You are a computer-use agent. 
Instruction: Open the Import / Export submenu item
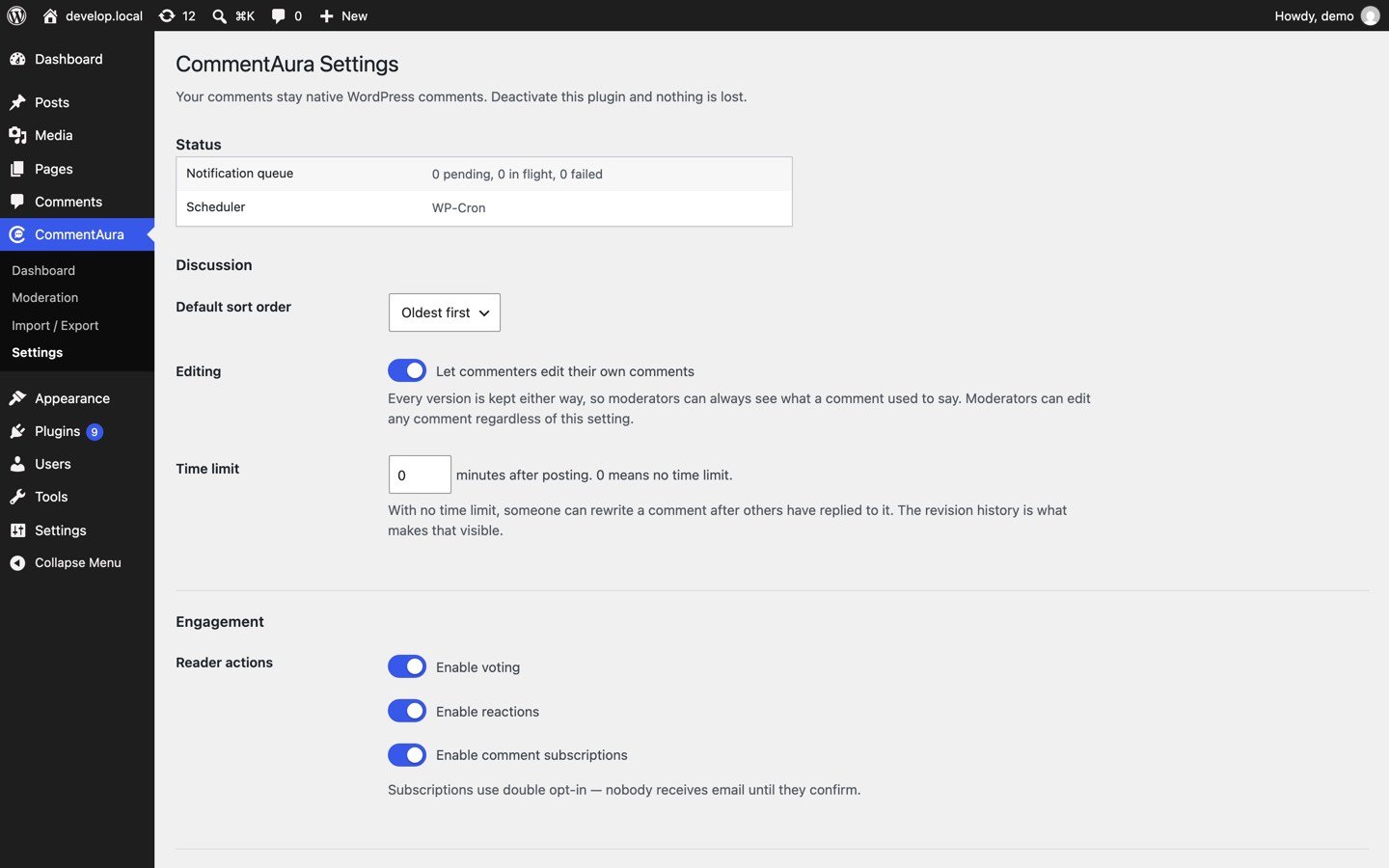tap(55, 325)
